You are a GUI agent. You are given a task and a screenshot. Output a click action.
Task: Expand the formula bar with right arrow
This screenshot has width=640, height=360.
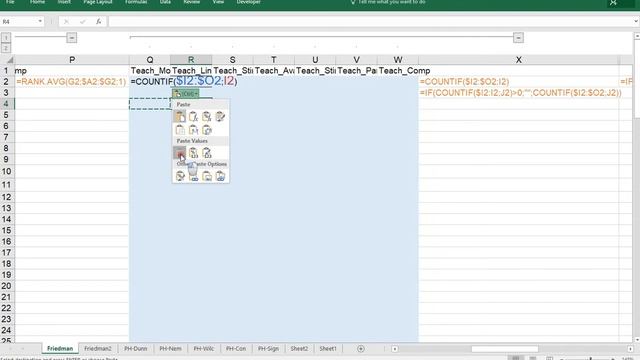tap(636, 22)
